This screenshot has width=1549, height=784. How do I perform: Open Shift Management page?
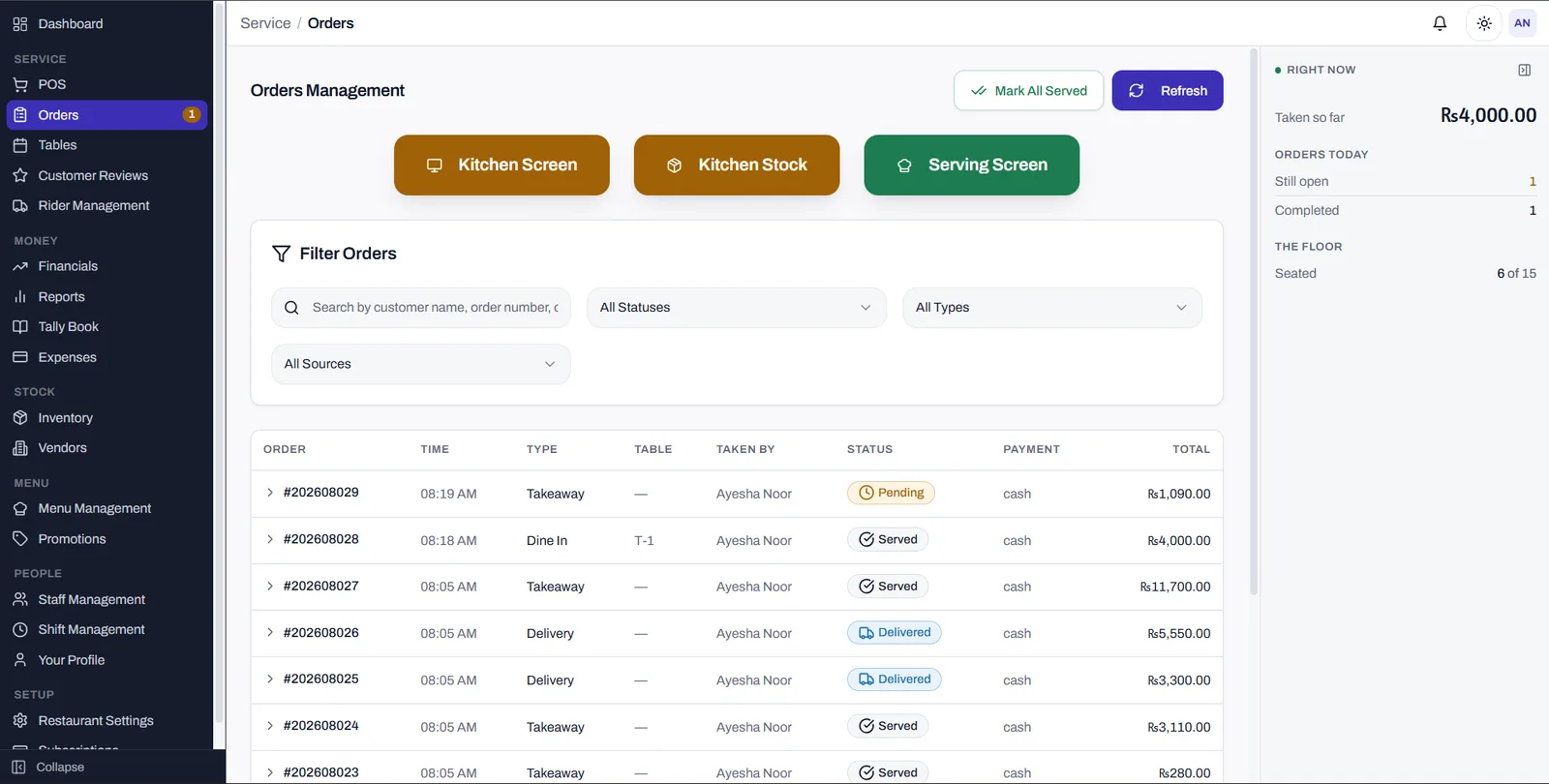coord(106,629)
